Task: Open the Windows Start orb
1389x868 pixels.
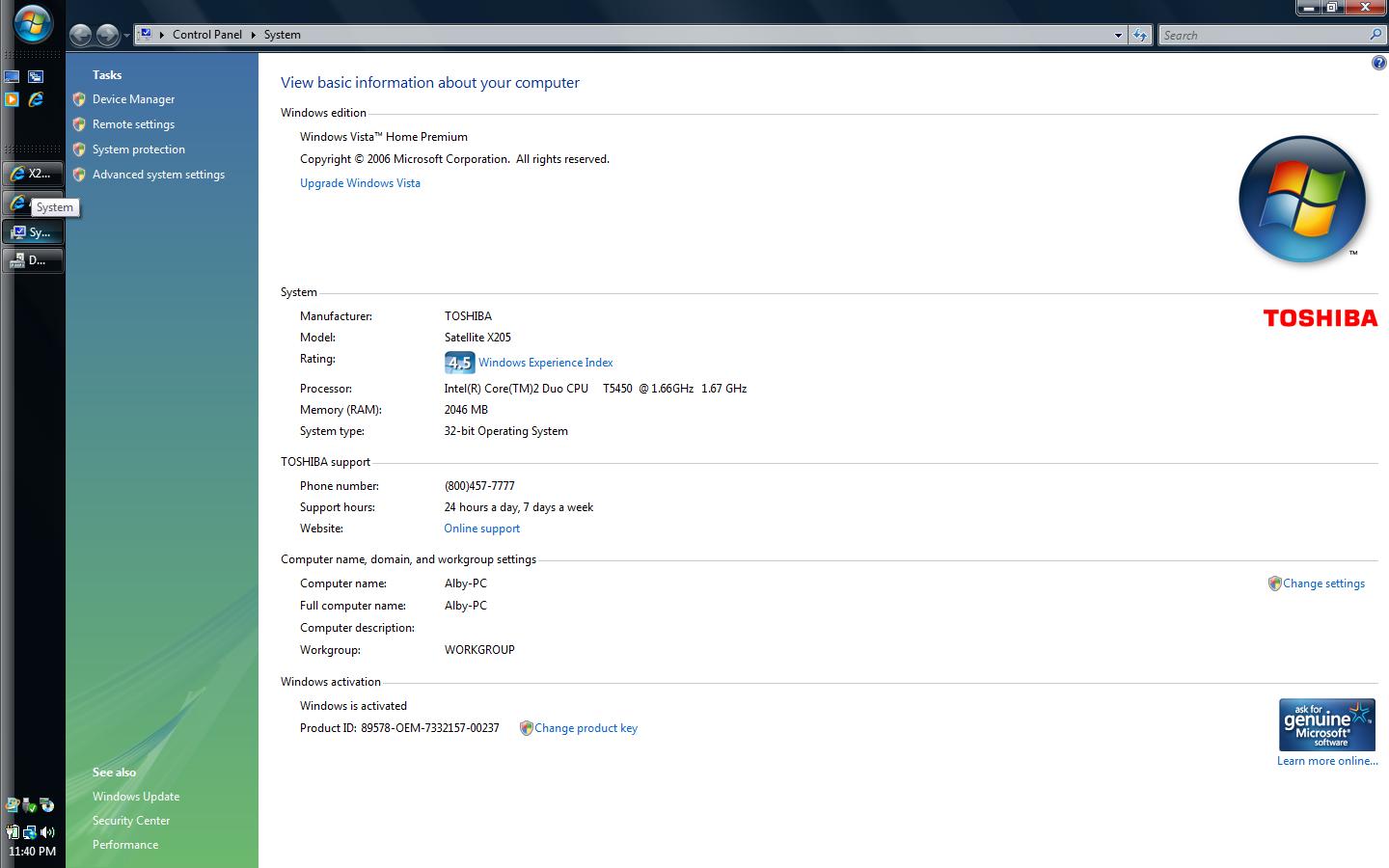Action: coord(32,24)
